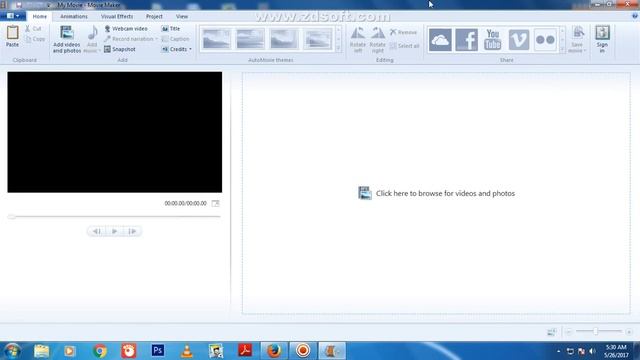Switch to the Visual Effects tab
The image size is (640, 360).
click(x=117, y=16)
